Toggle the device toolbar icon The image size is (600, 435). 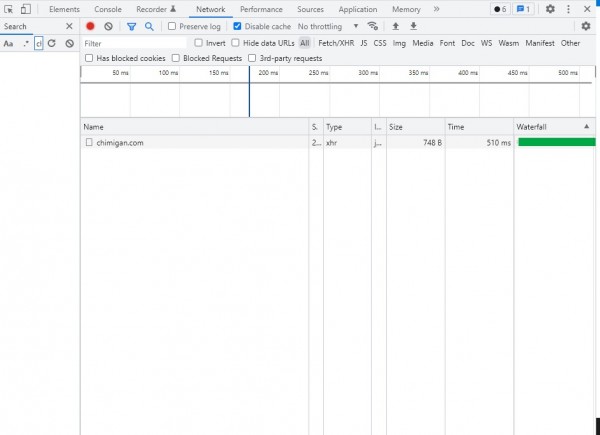click(x=25, y=9)
